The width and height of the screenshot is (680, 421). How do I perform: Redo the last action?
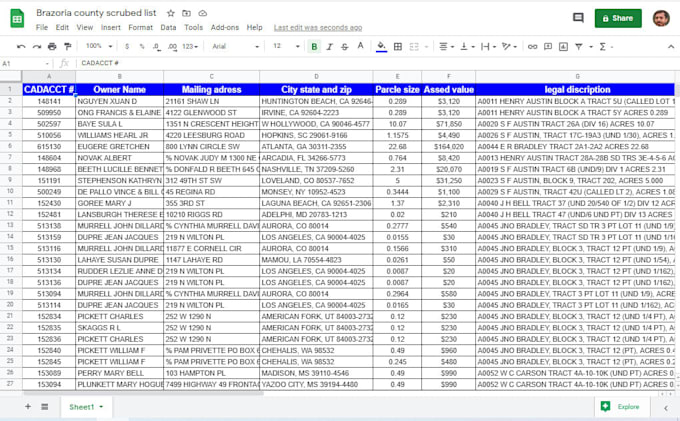click(37, 46)
